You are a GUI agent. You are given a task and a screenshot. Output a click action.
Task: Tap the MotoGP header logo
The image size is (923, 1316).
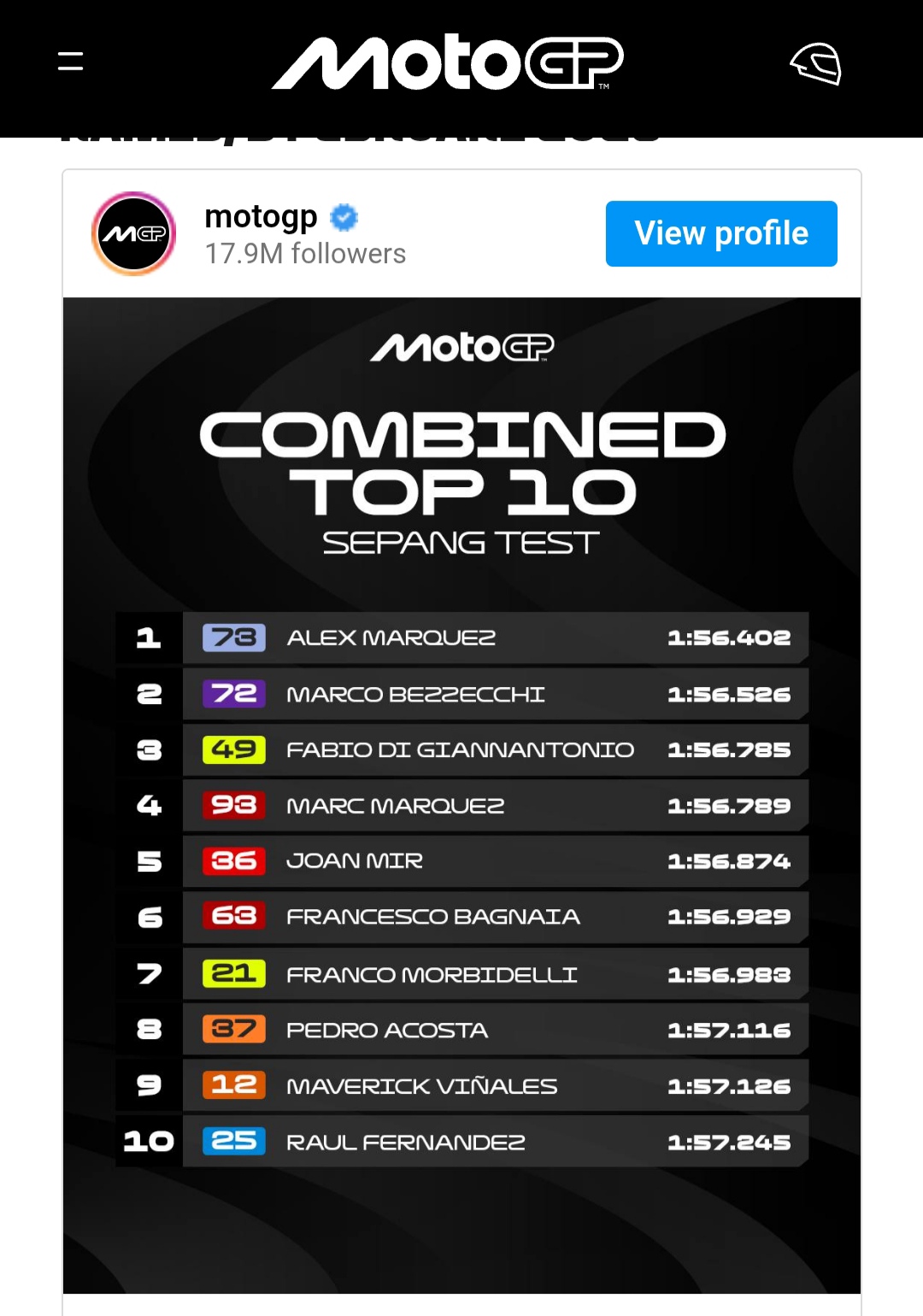coord(448,63)
